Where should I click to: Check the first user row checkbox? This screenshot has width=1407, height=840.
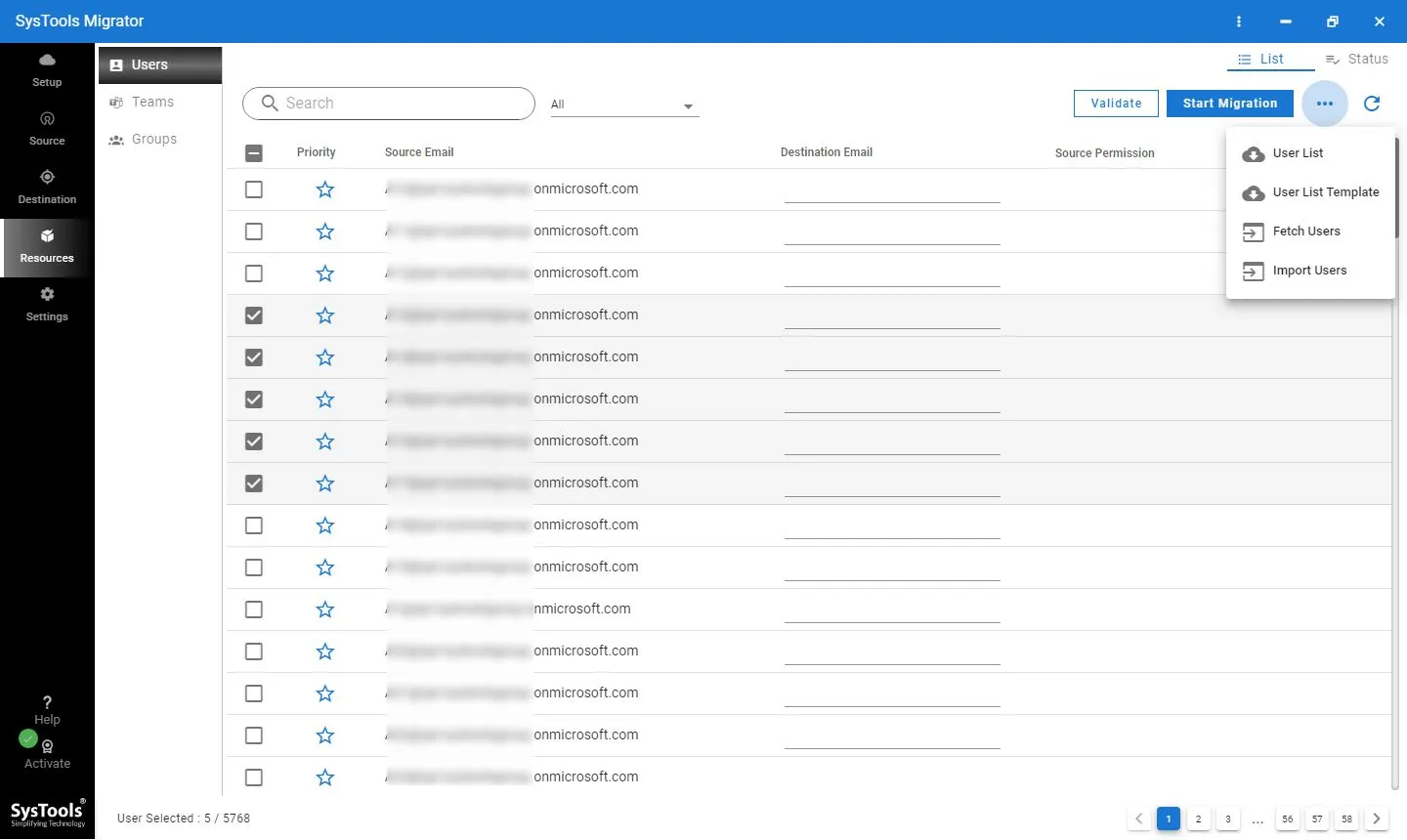point(254,189)
